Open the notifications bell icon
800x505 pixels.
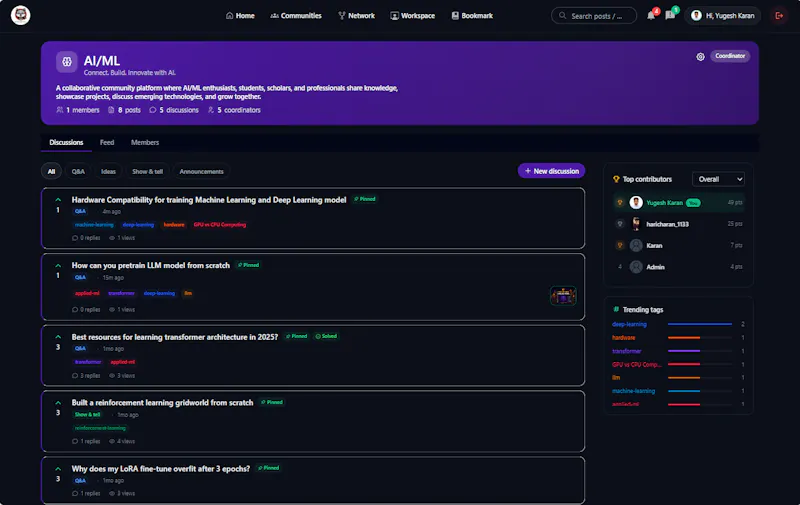pos(651,16)
